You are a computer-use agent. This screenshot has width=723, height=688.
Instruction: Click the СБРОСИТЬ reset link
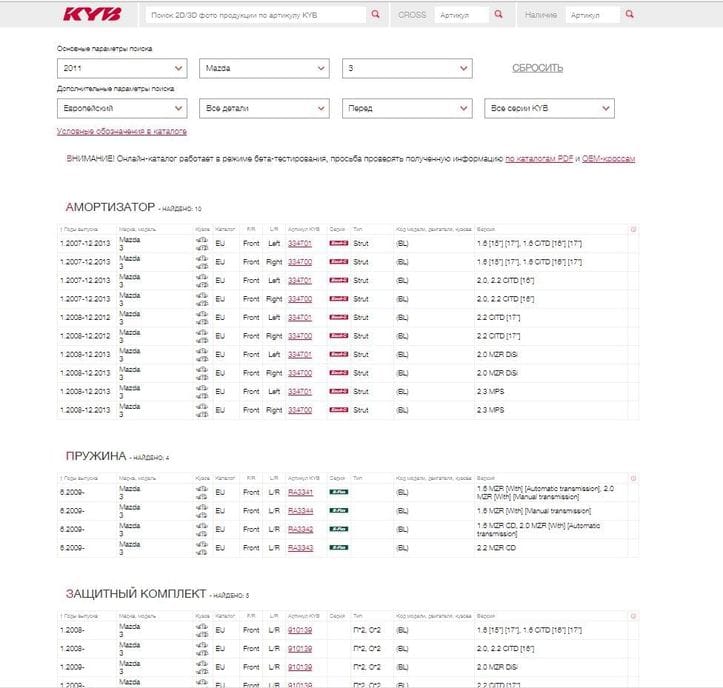click(537, 68)
